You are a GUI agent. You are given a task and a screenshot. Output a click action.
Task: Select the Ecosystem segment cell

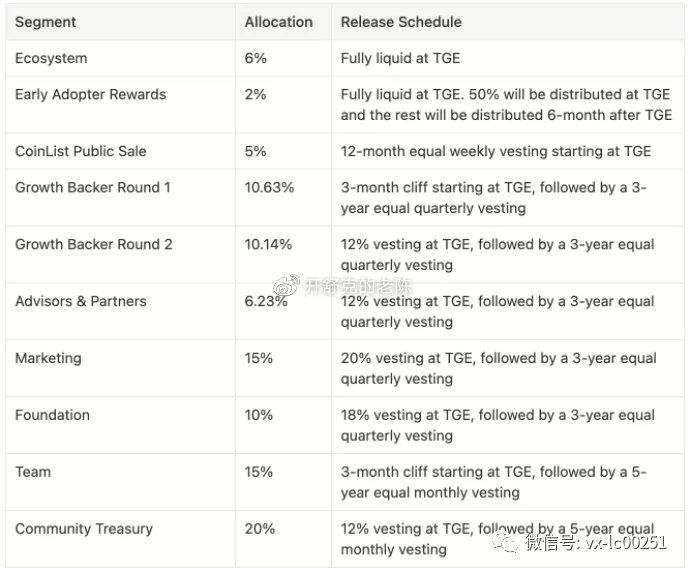click(51, 58)
